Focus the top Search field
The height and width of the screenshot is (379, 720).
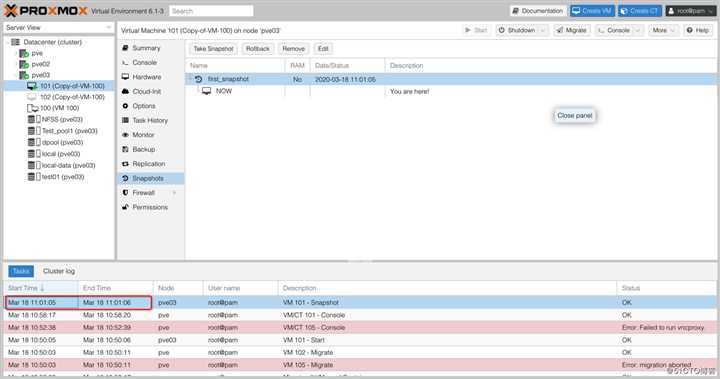211,11
